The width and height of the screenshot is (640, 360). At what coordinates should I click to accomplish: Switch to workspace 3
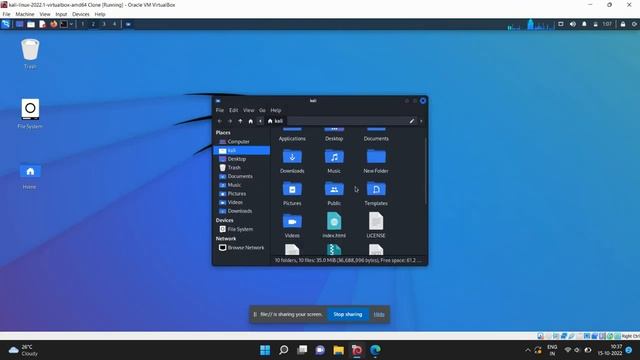(x=104, y=24)
